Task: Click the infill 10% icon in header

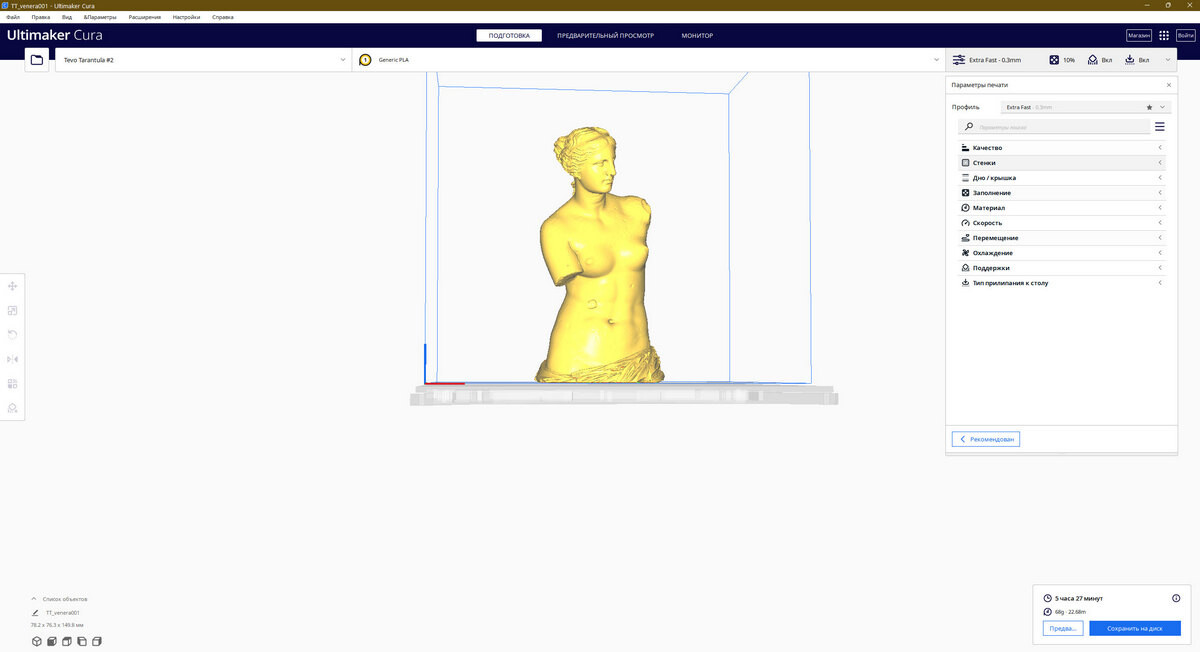Action: tap(1054, 60)
